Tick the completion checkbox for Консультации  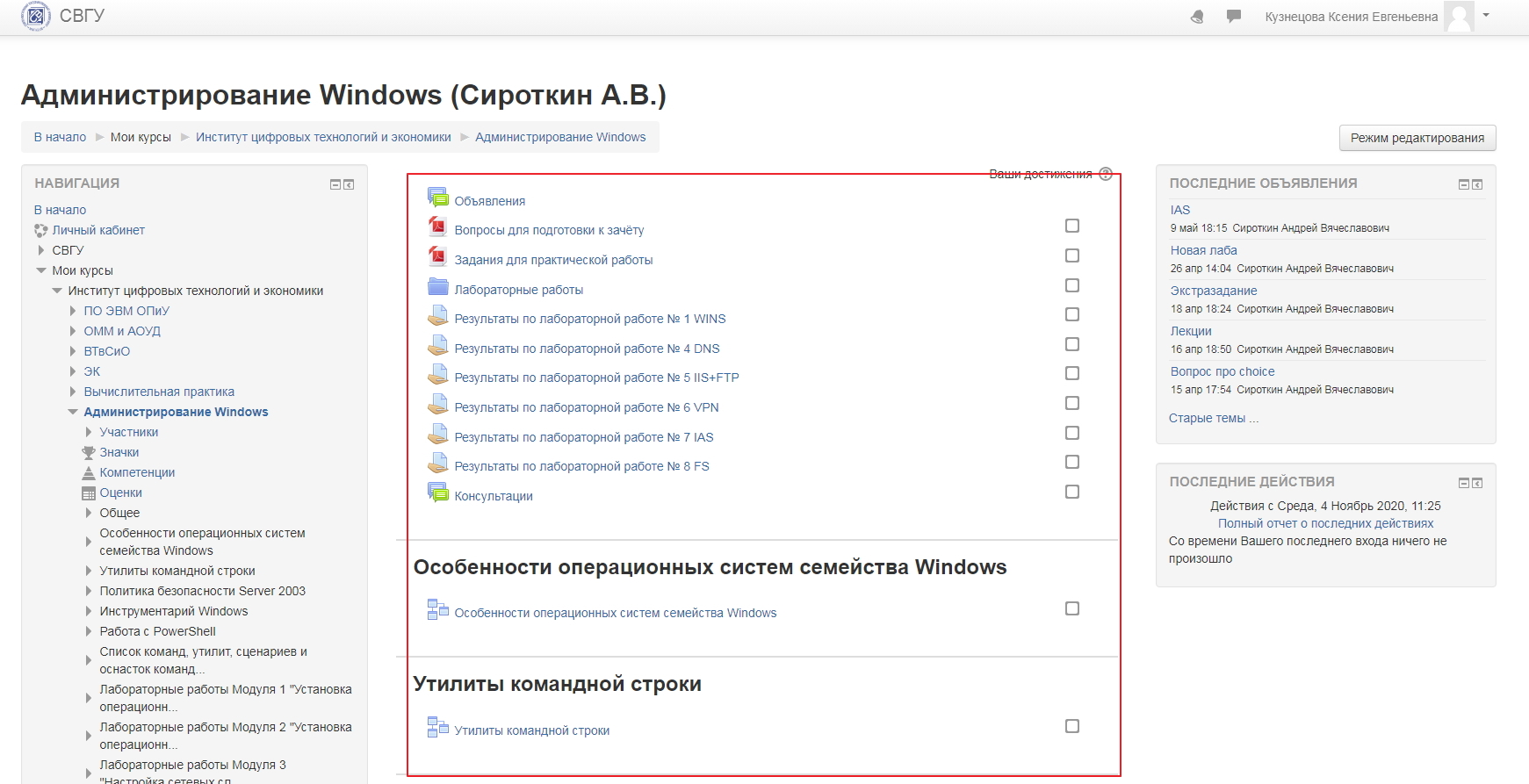pyautogui.click(x=1072, y=492)
